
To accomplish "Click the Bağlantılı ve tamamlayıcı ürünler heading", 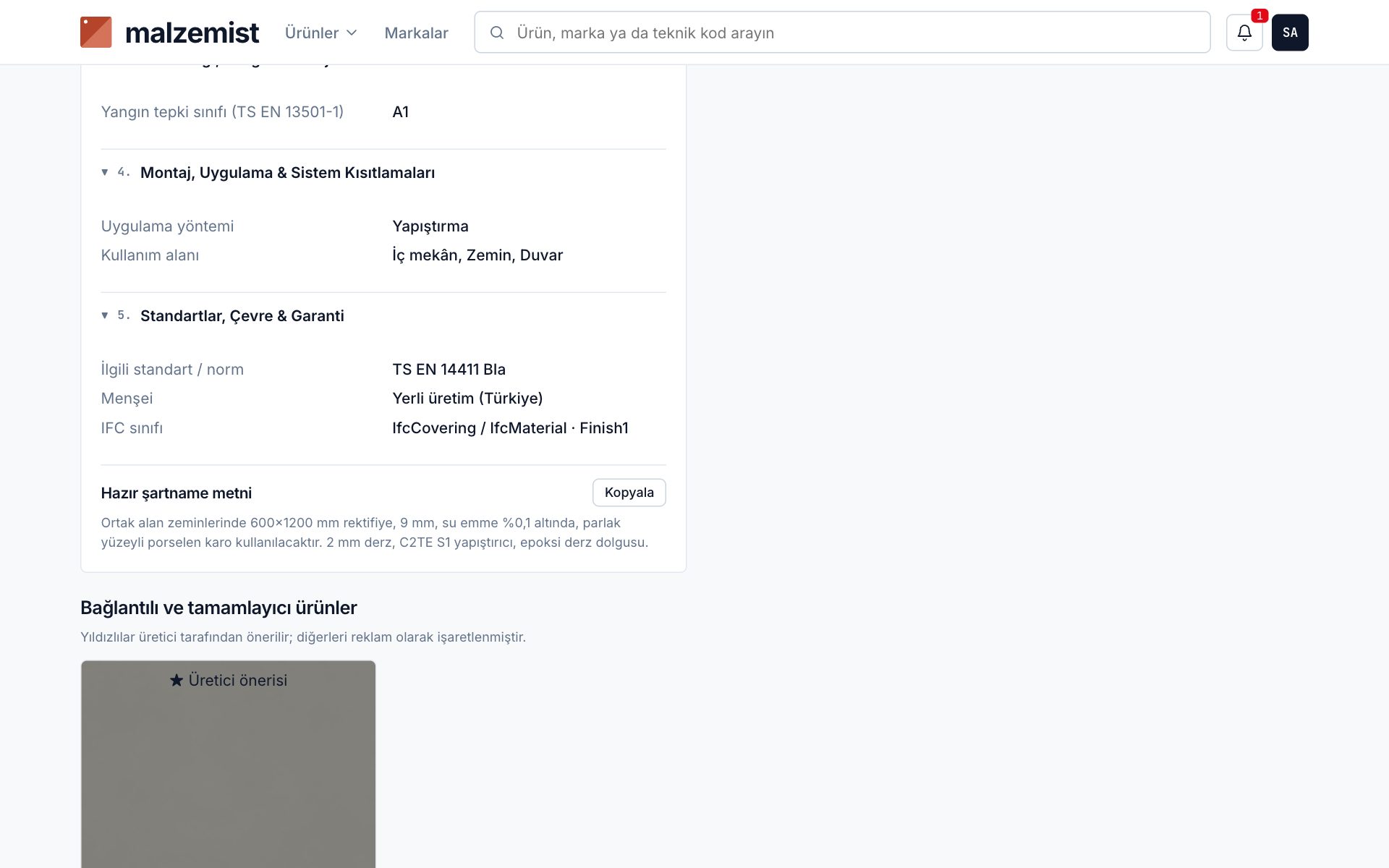I will pyautogui.click(x=218, y=608).
